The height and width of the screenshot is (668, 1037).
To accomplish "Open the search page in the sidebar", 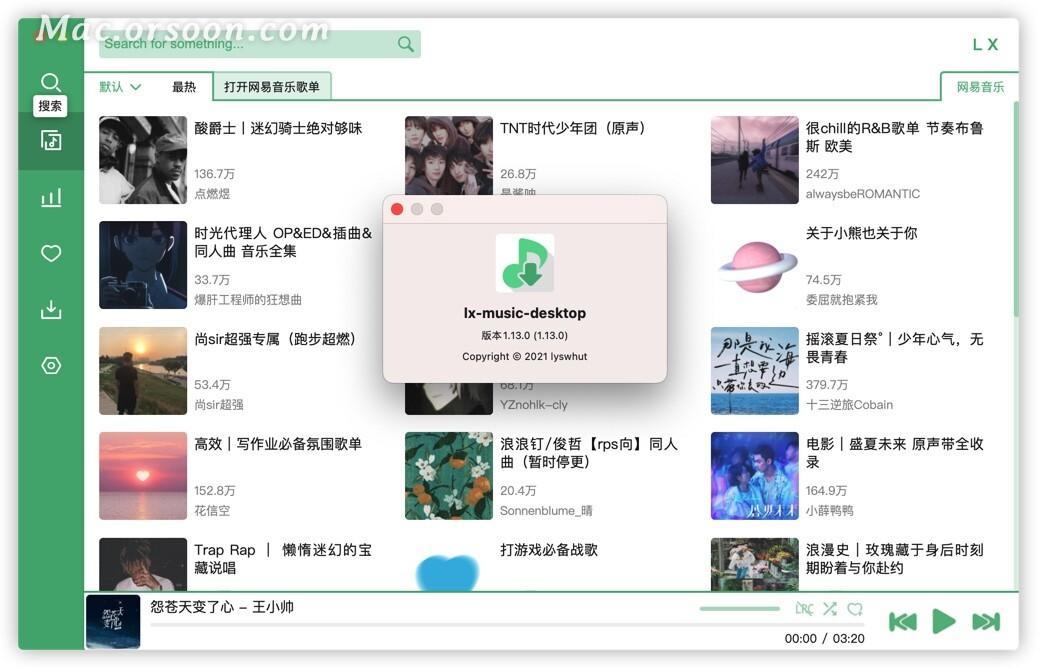I will coord(51,82).
